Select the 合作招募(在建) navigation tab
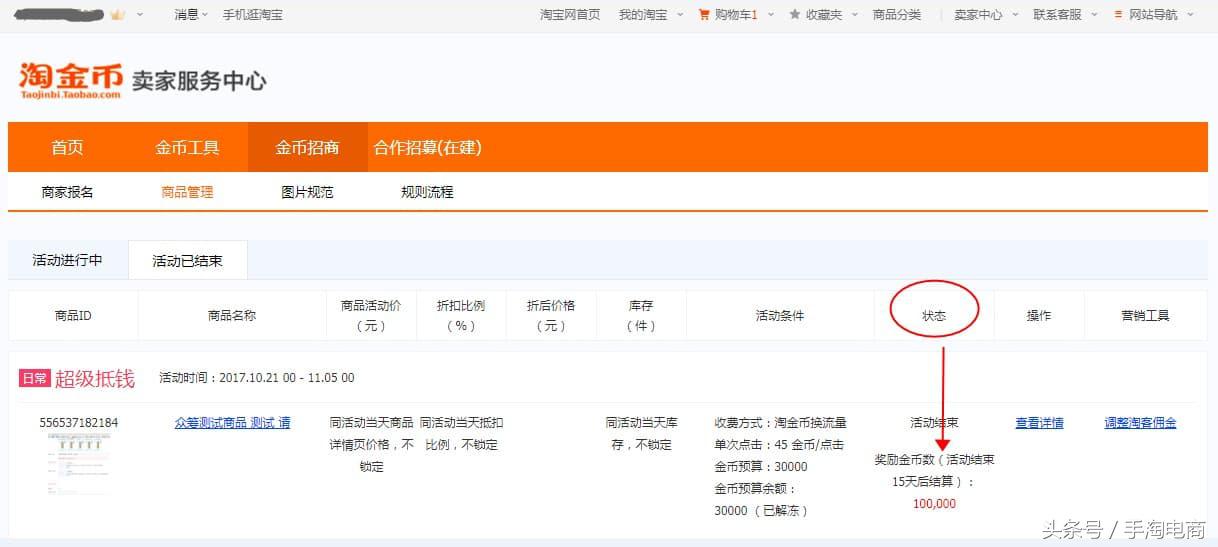Screen dimensions: 1218x547 click(427, 147)
